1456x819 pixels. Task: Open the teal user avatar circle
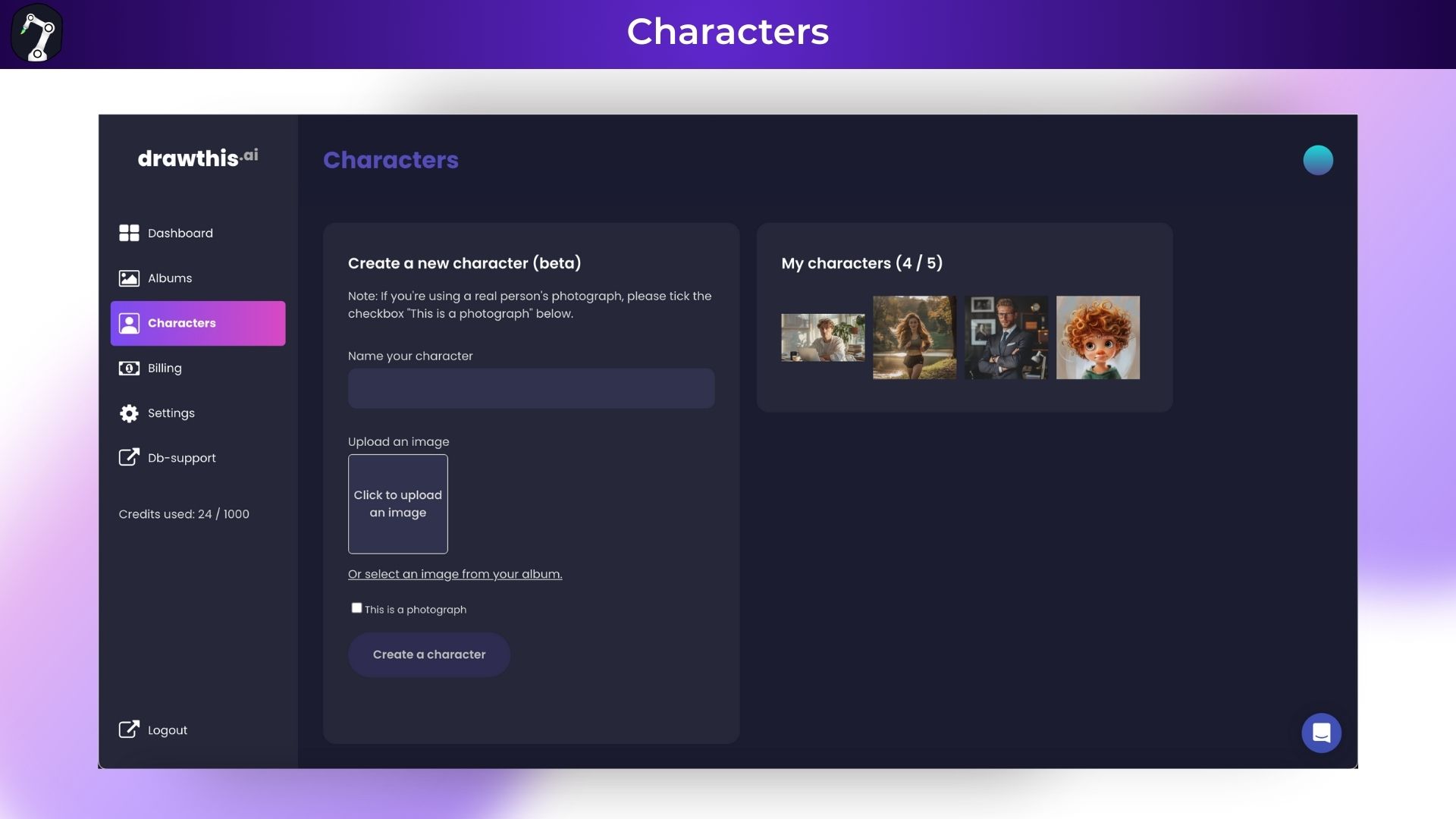click(x=1318, y=160)
